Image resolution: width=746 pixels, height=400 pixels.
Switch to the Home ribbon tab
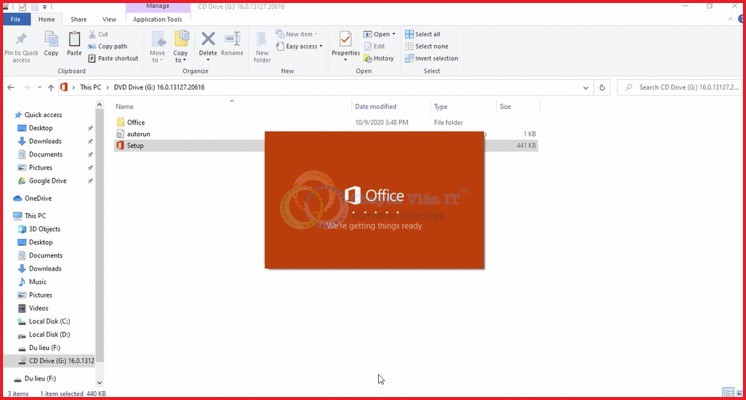(47, 20)
